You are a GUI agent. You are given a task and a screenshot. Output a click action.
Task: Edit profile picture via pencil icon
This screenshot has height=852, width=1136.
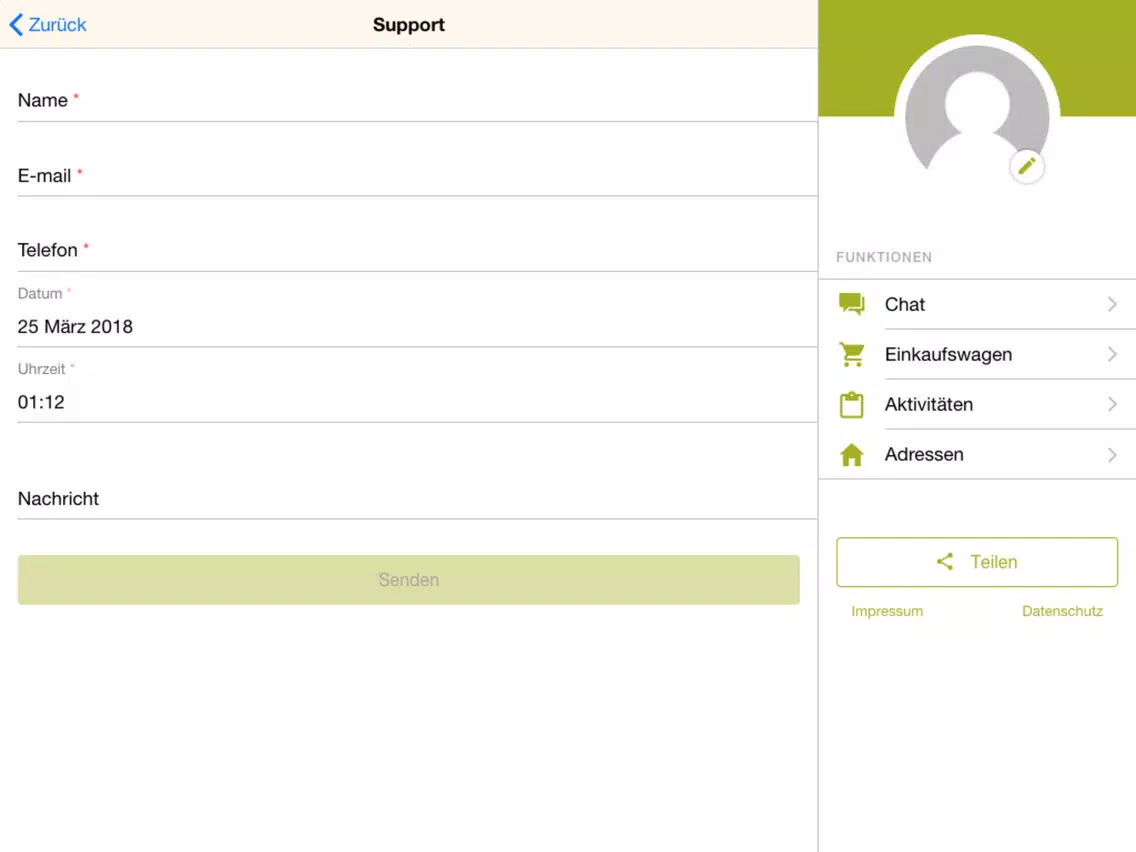(x=1026, y=167)
